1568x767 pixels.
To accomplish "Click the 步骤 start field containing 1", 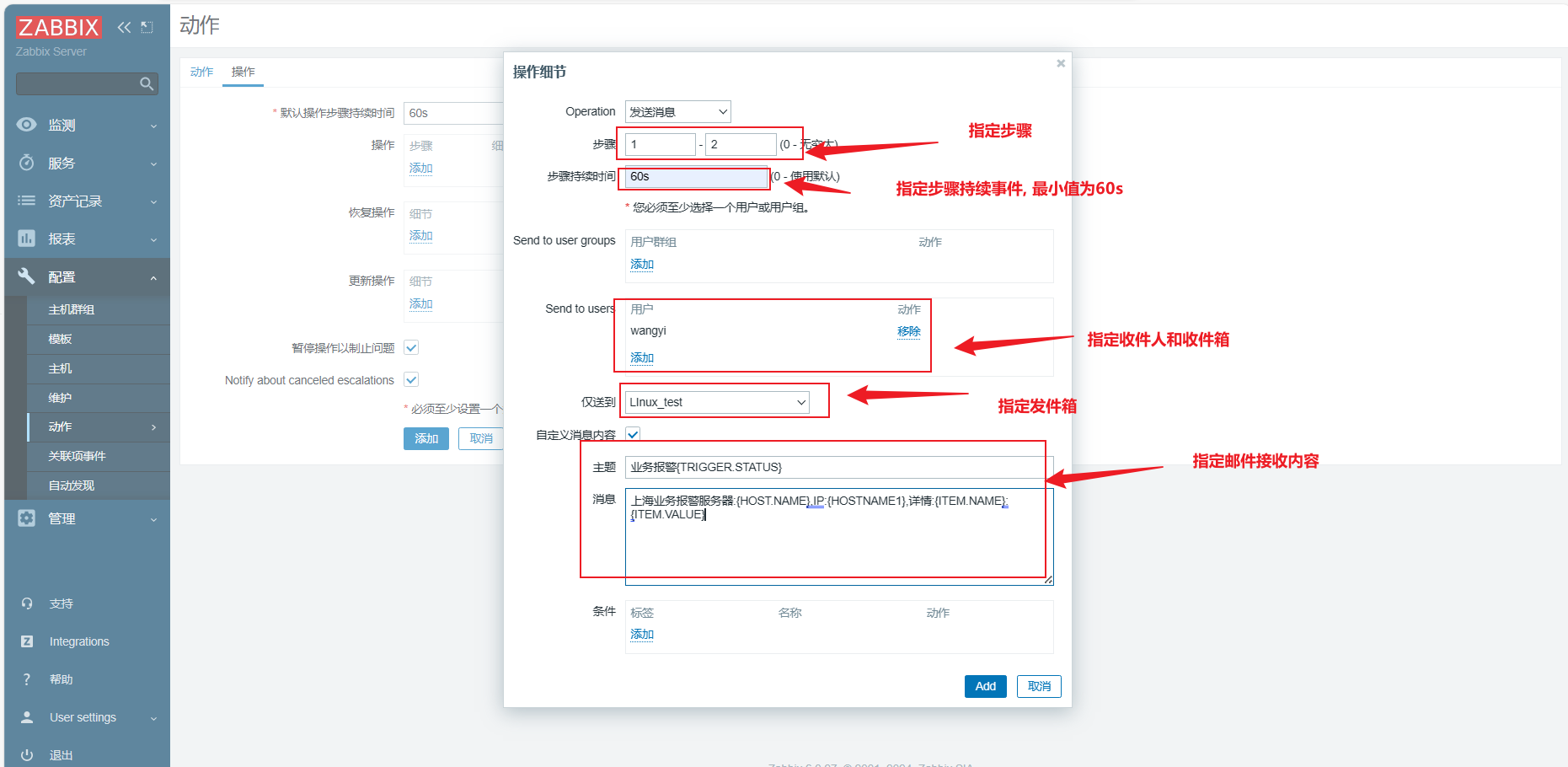I will [660, 144].
